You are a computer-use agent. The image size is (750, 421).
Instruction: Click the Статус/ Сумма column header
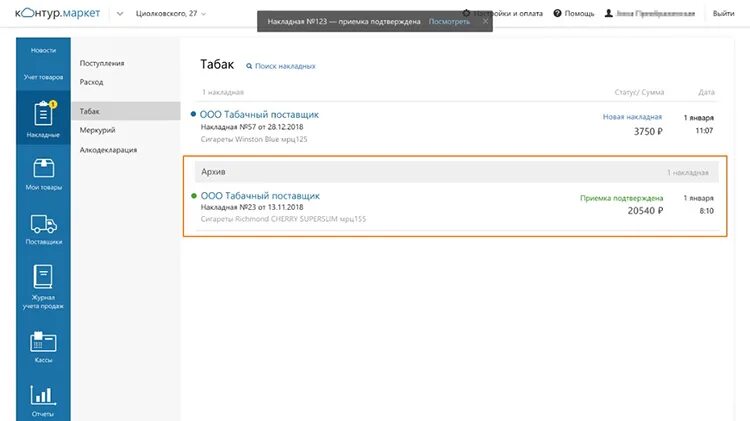(x=639, y=92)
